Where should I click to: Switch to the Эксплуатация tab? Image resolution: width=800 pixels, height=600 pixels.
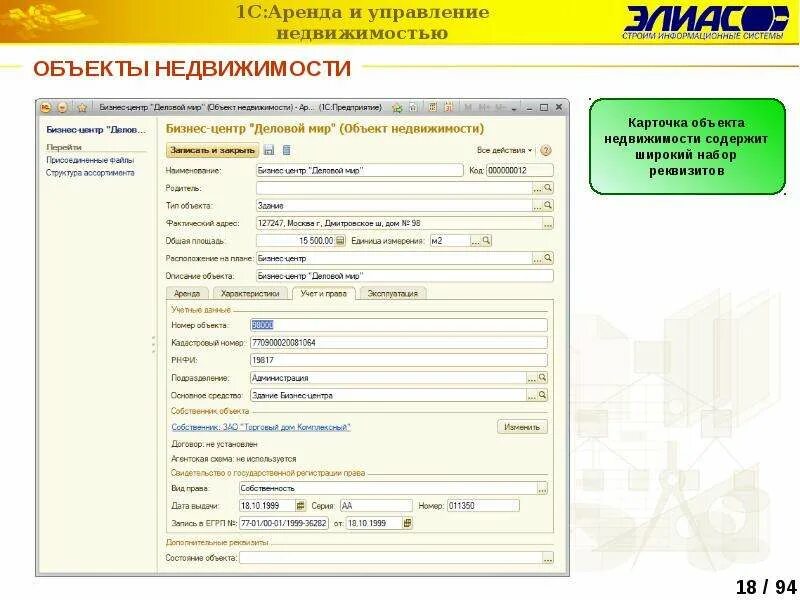[x=393, y=293]
